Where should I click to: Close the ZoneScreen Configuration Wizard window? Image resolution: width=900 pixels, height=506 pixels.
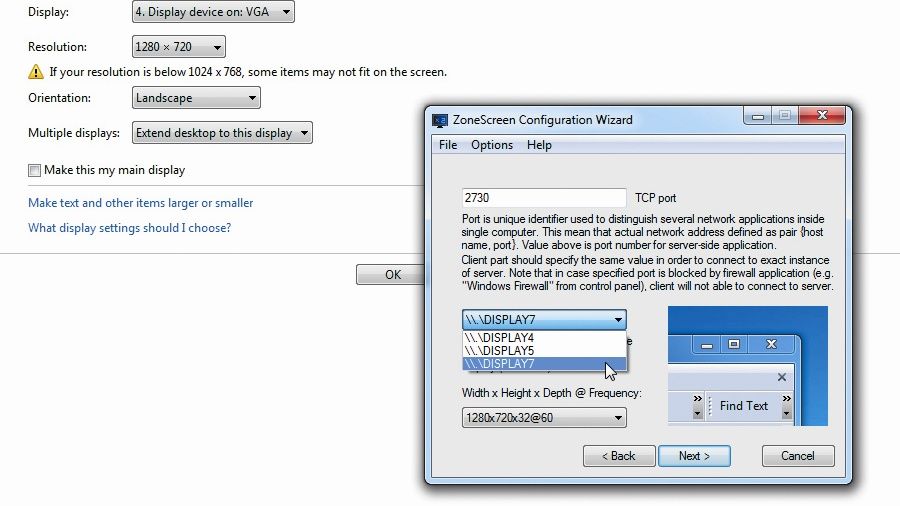pos(822,116)
